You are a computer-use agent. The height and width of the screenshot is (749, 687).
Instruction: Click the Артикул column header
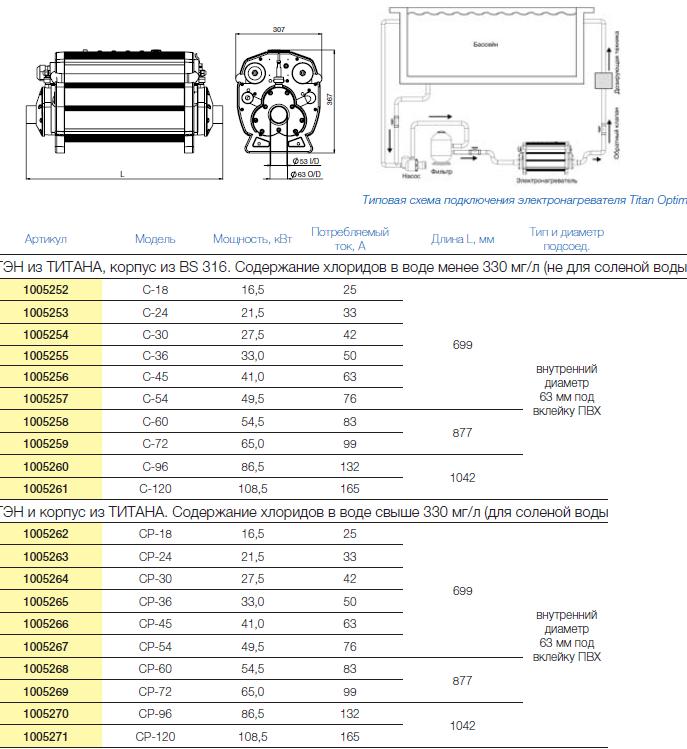pos(46,239)
